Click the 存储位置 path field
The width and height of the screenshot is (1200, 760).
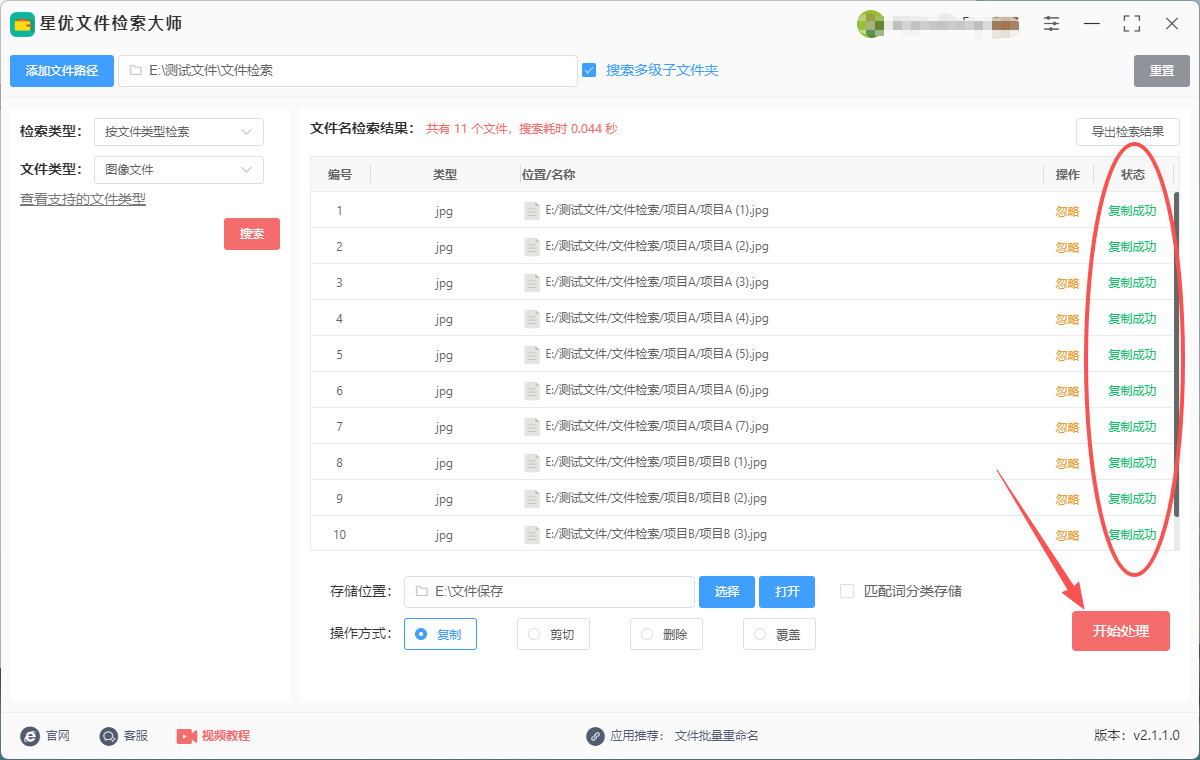coord(549,592)
